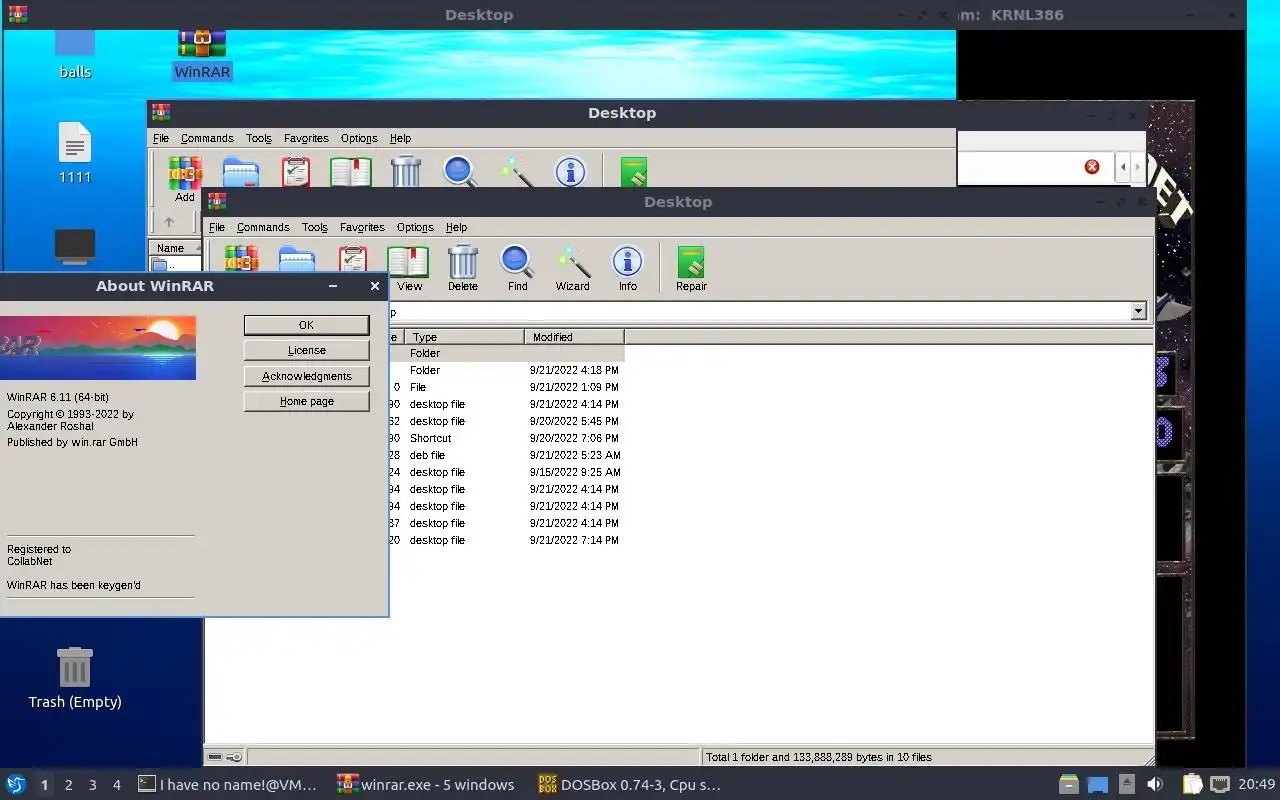
Task: Click the Info icon in front WinRAR toolbar
Action: 627,263
